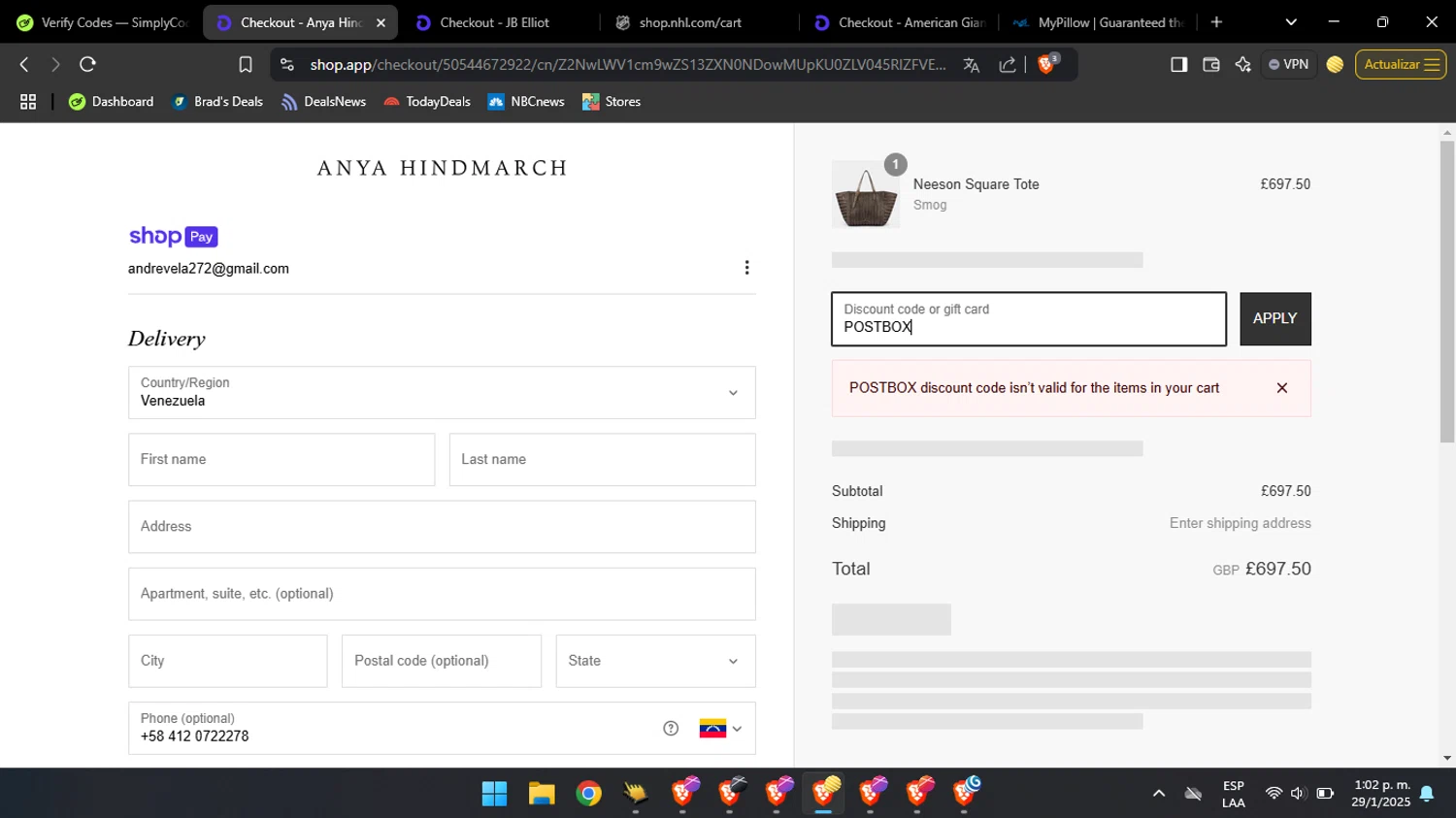Click the First name field
Image resolution: width=1456 pixels, height=818 pixels.
click(281, 460)
